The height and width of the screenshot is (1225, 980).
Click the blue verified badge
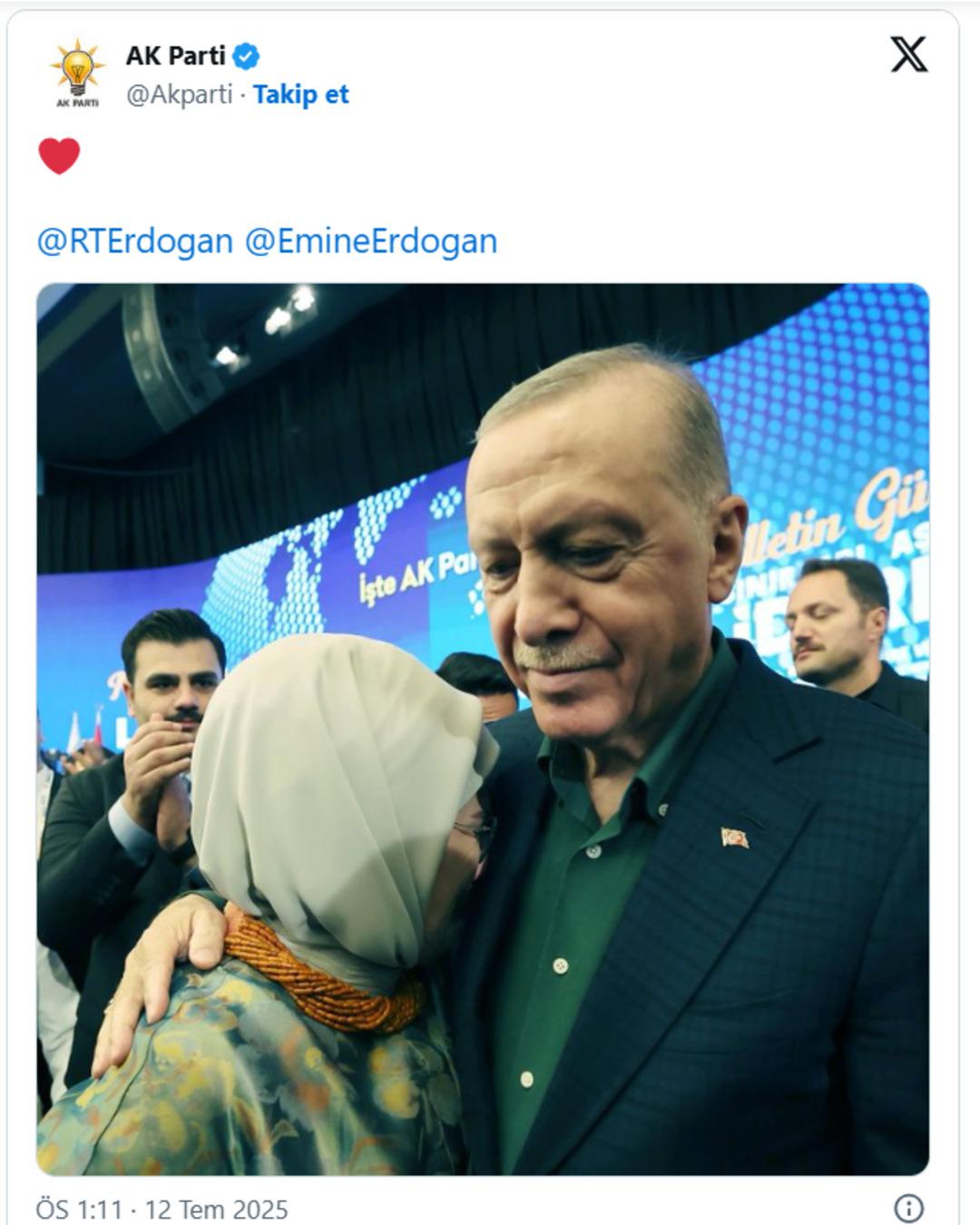[246, 56]
